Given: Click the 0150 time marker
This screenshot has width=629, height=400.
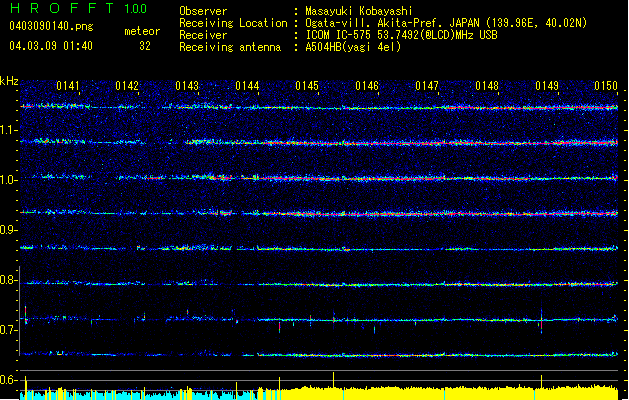Looking at the screenshot, I should (606, 86).
